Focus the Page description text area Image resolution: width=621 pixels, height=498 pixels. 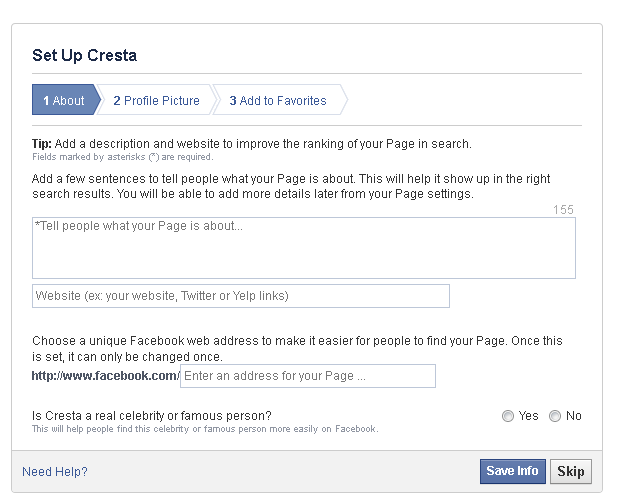304,248
